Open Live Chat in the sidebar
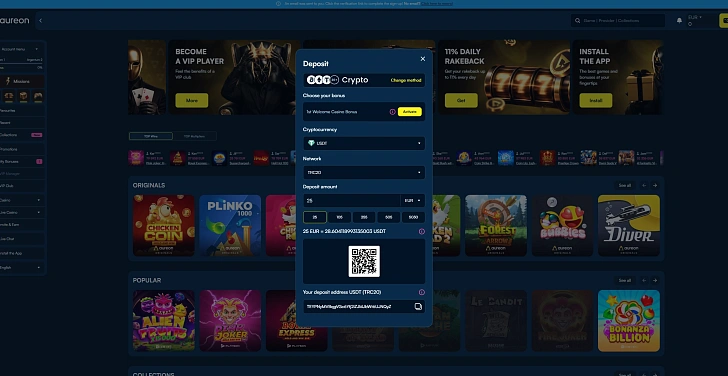This screenshot has width=728, height=376. [21, 239]
